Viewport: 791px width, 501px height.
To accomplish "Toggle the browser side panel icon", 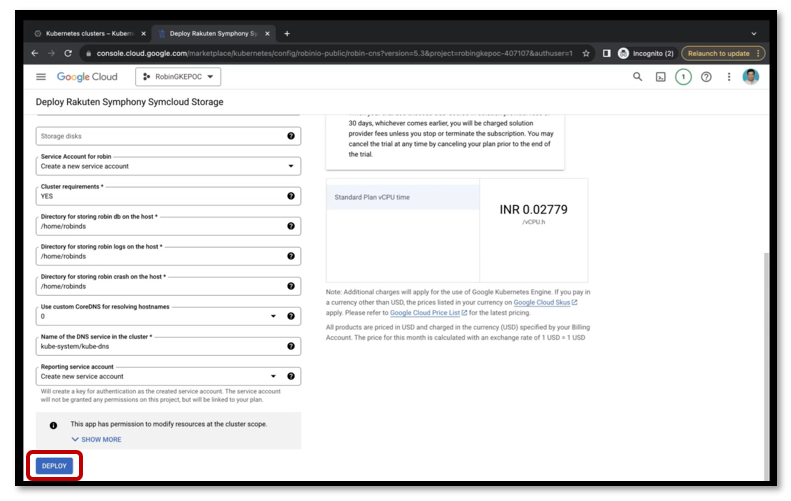I will [x=606, y=53].
